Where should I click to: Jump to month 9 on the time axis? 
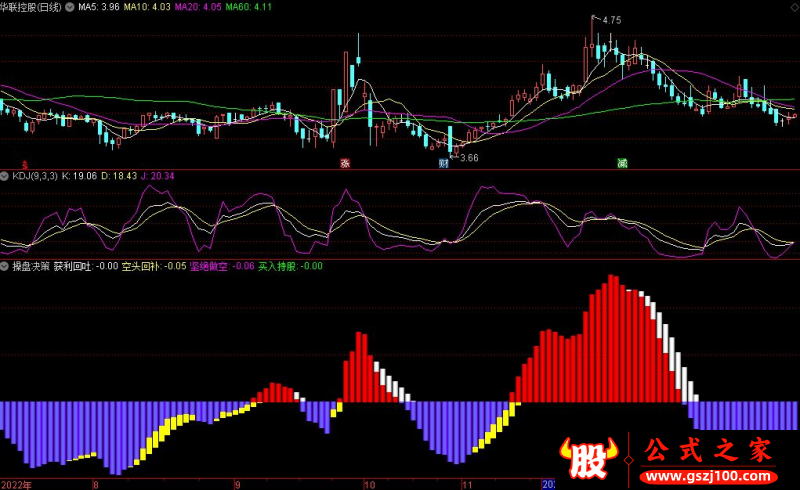tap(237, 484)
